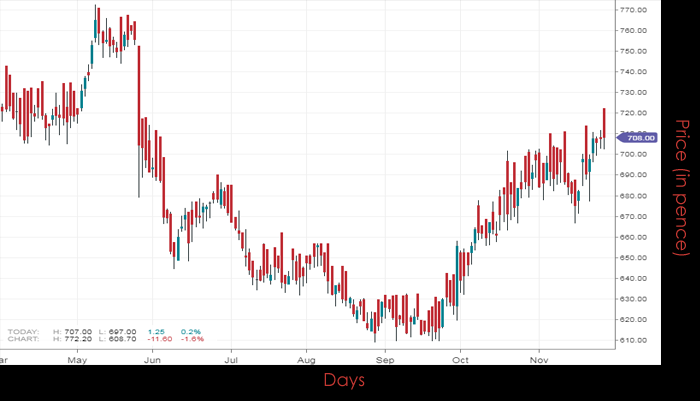The image size is (700, 401).
Task: Click the Nov label on the date axis
Action: point(538,357)
